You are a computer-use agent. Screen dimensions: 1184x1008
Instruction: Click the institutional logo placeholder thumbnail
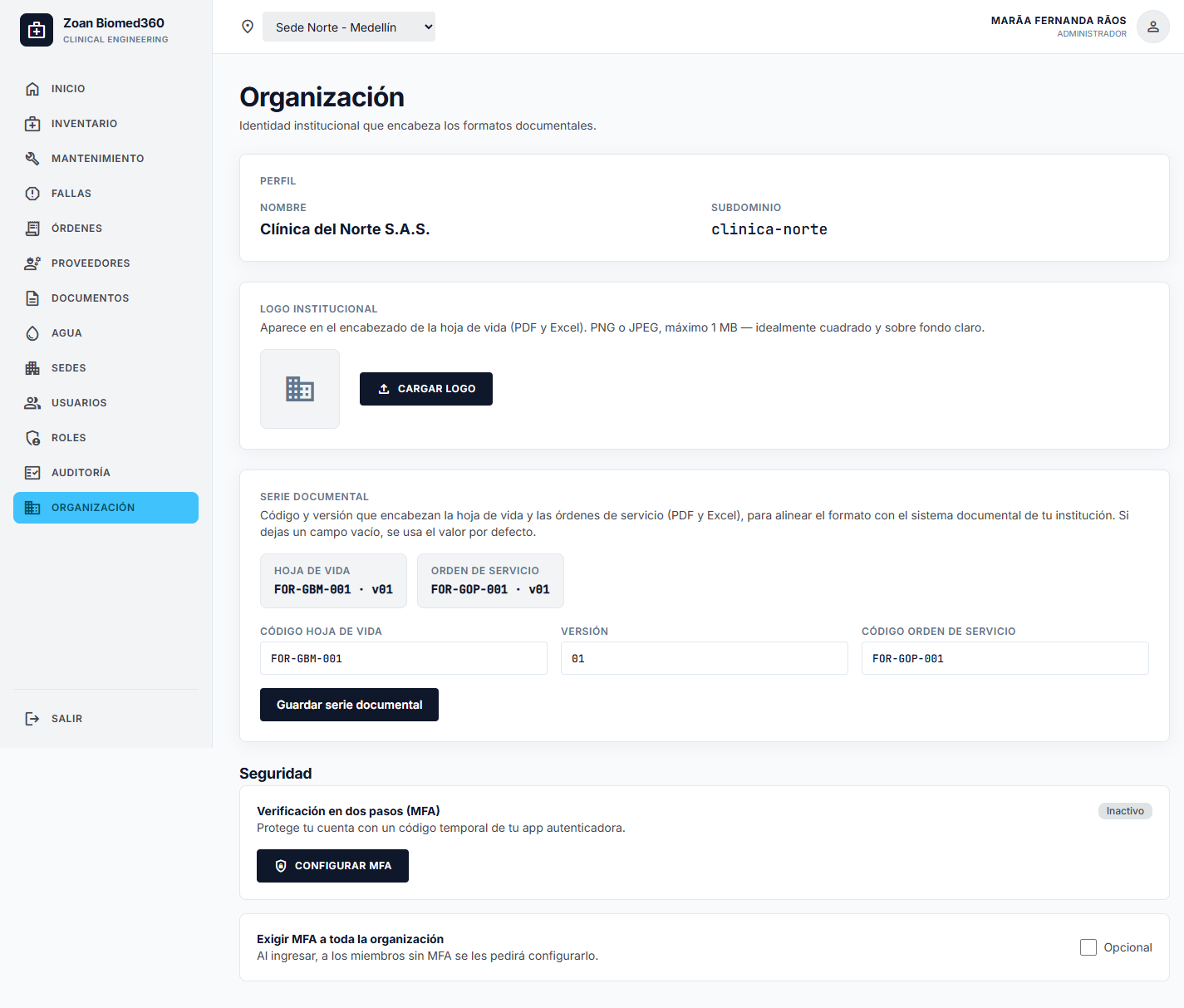[x=300, y=389]
